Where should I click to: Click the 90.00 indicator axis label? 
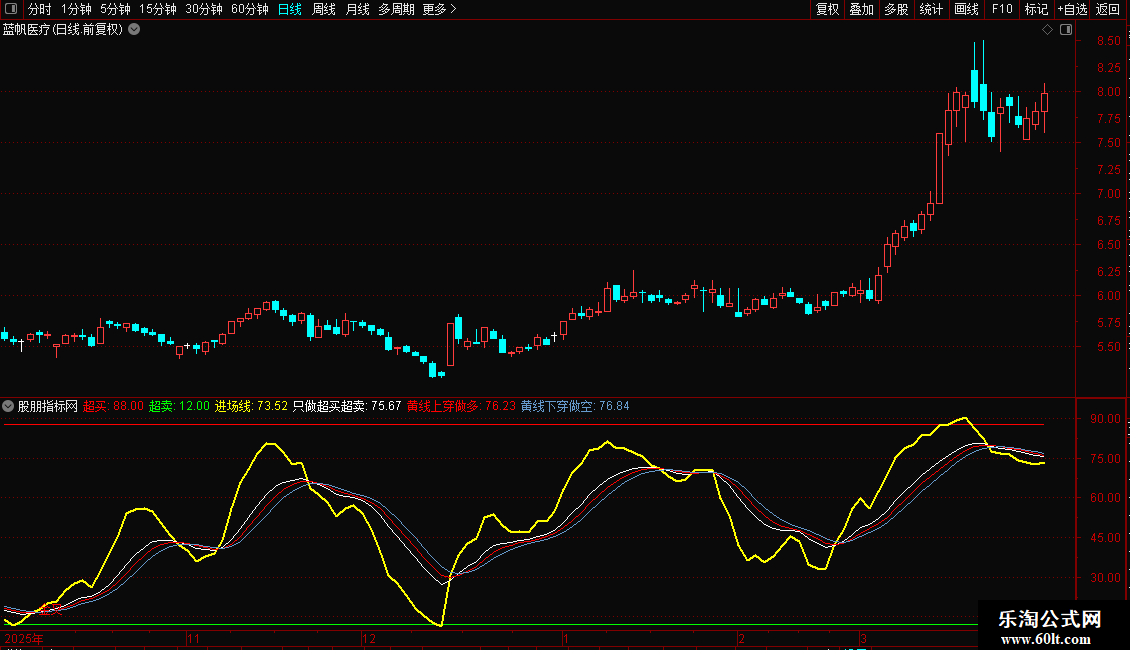coord(1105,419)
